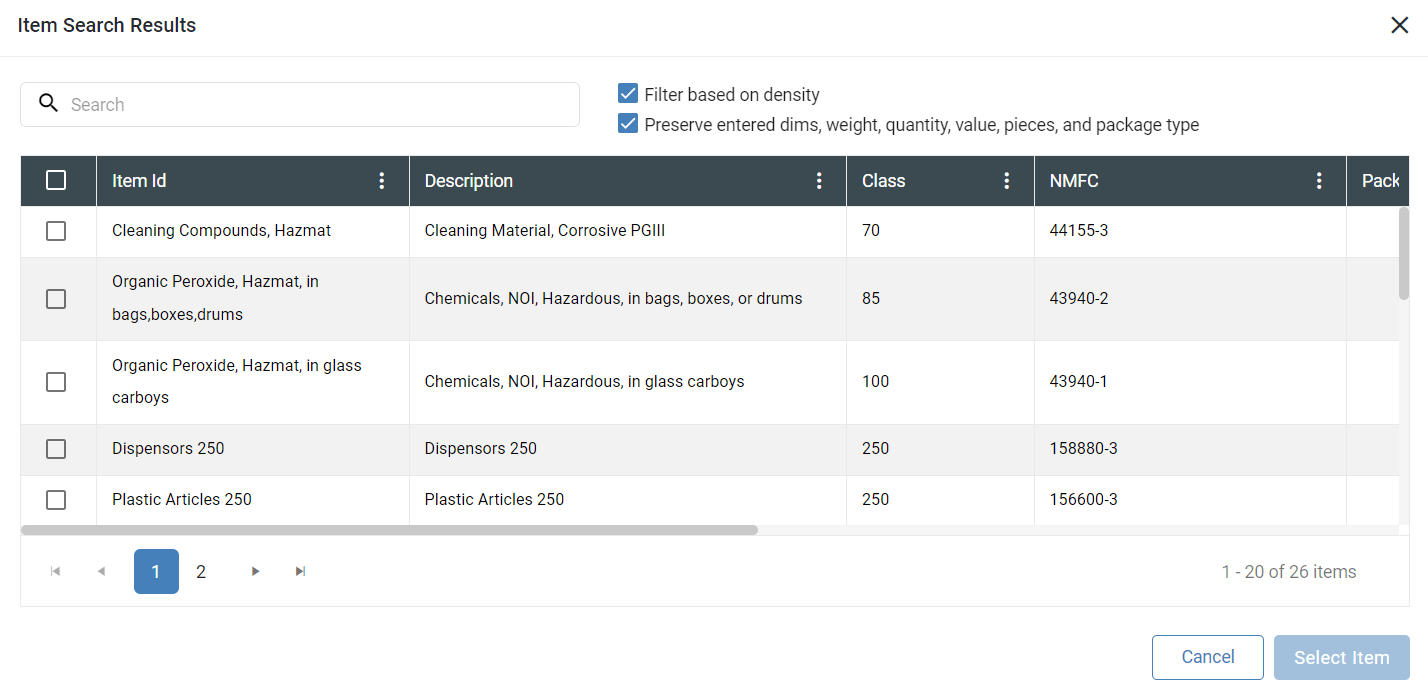Click the Select Item button
The width and height of the screenshot is (1428, 699).
coord(1341,657)
